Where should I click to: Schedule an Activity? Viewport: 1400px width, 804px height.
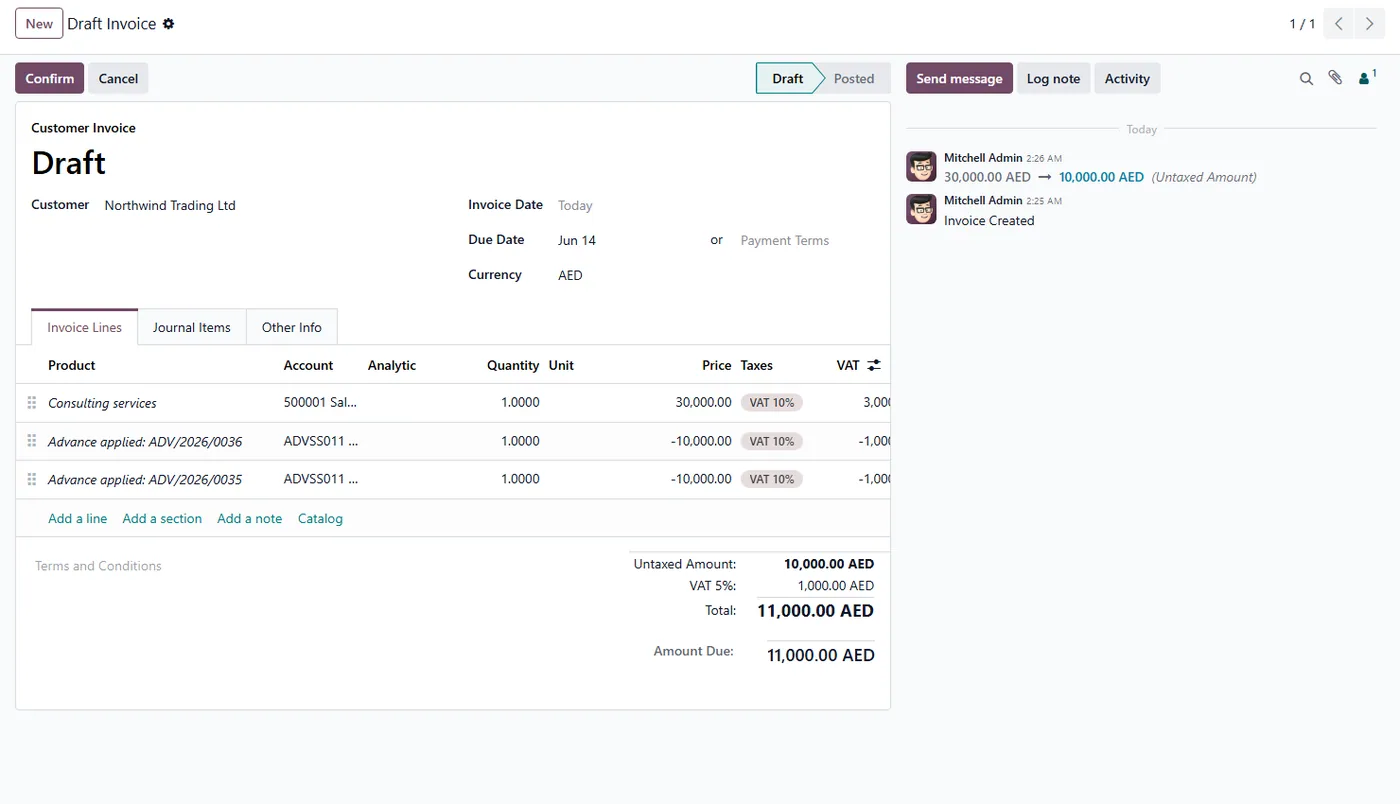(x=1127, y=79)
